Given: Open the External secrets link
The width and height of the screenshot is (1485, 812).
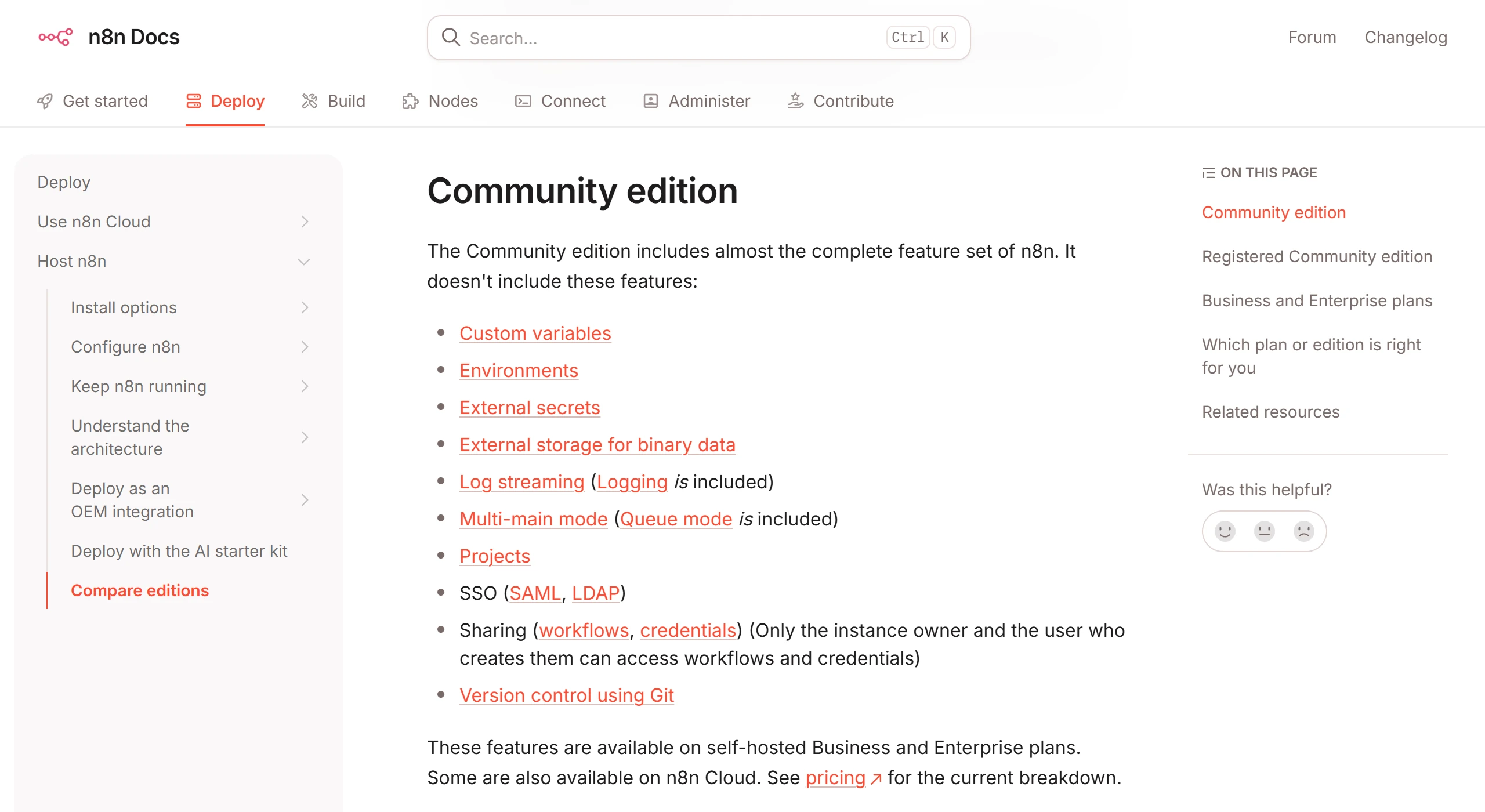Looking at the screenshot, I should point(530,408).
